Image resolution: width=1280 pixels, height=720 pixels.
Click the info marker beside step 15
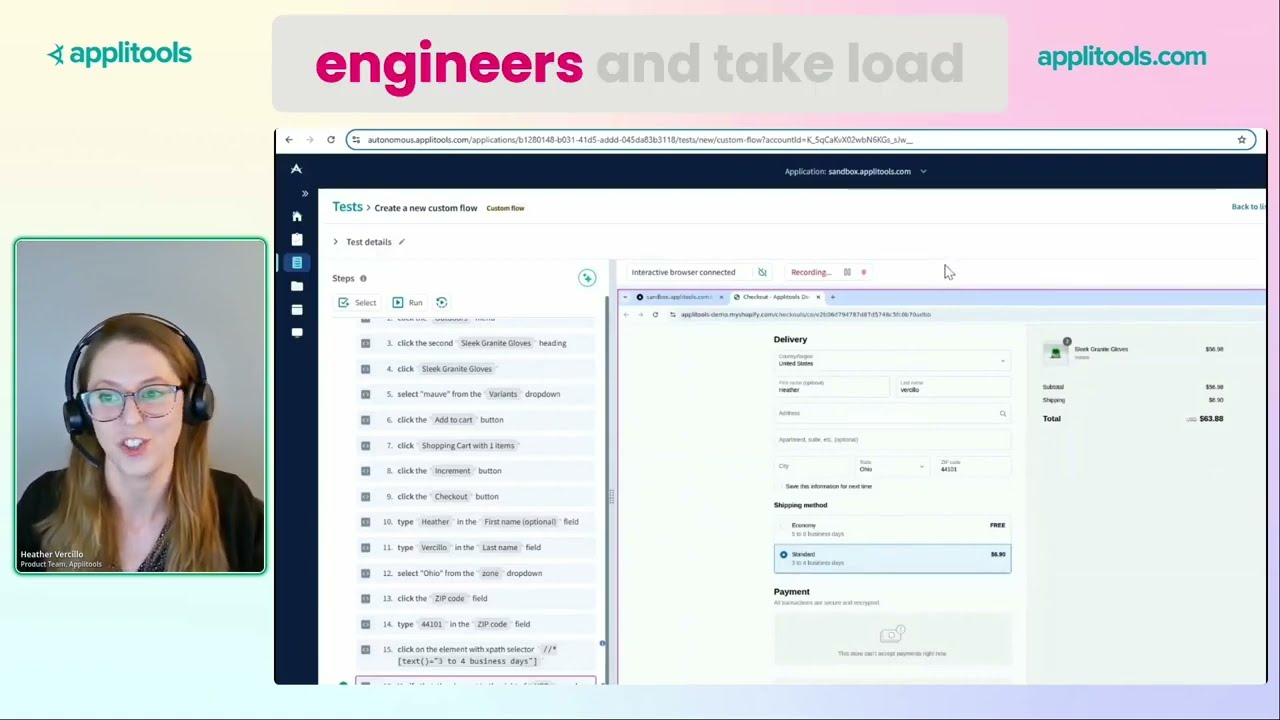click(x=602, y=643)
